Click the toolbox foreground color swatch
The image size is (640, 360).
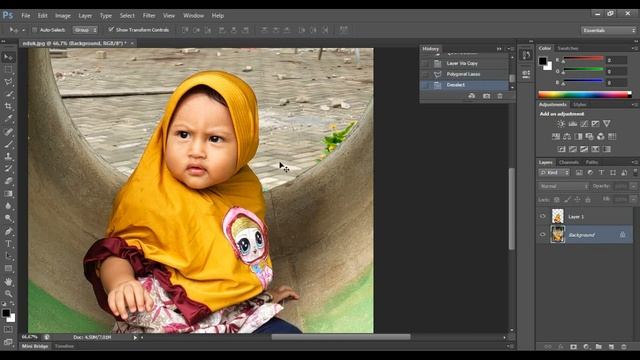pyautogui.click(x=6, y=313)
